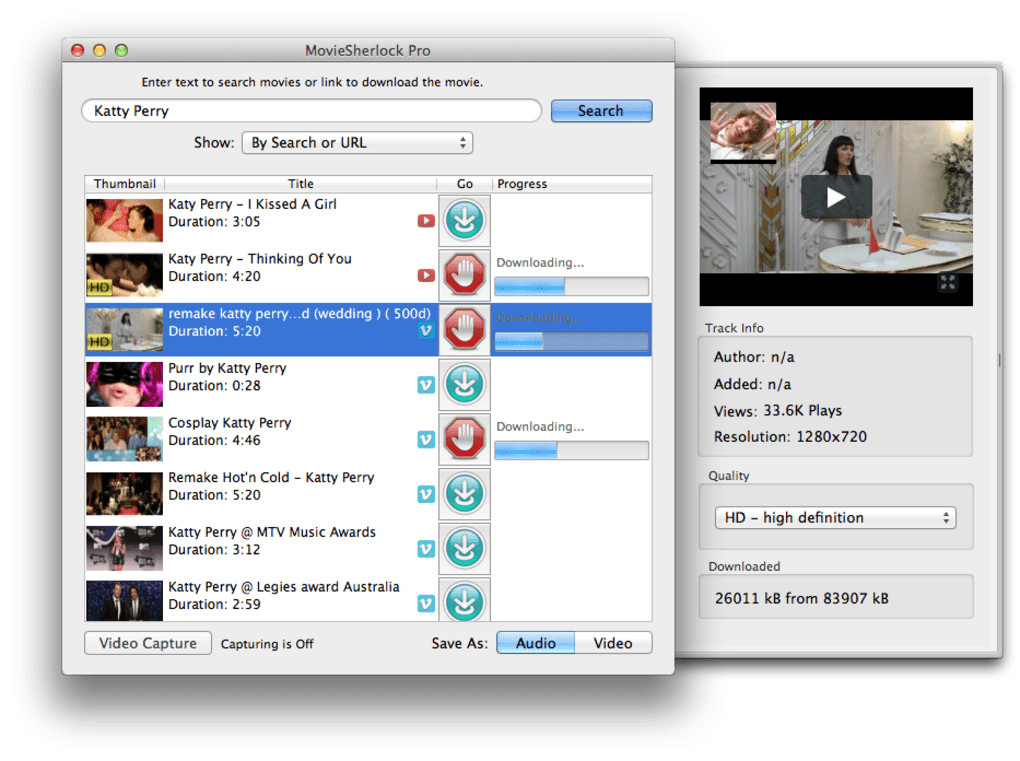Click Vimeo icon on Remake Hot'n Cold row

click(426, 494)
